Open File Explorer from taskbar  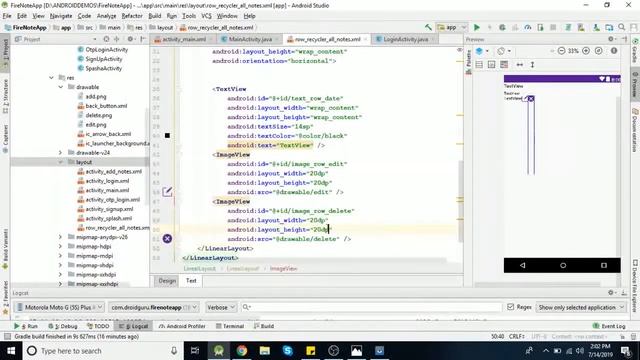(264, 351)
